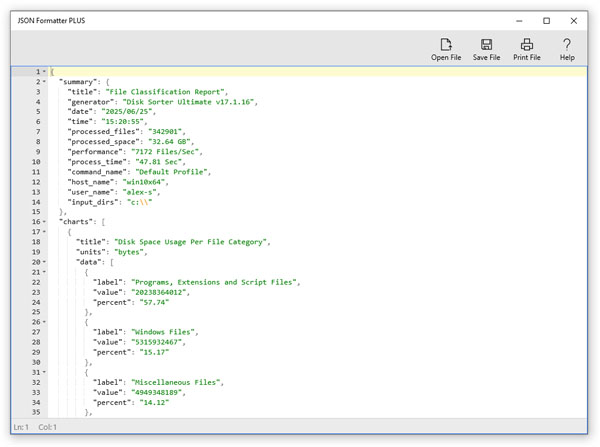Collapse the "charts" array on line 16
Screen dimensions: 600x447
44,222
